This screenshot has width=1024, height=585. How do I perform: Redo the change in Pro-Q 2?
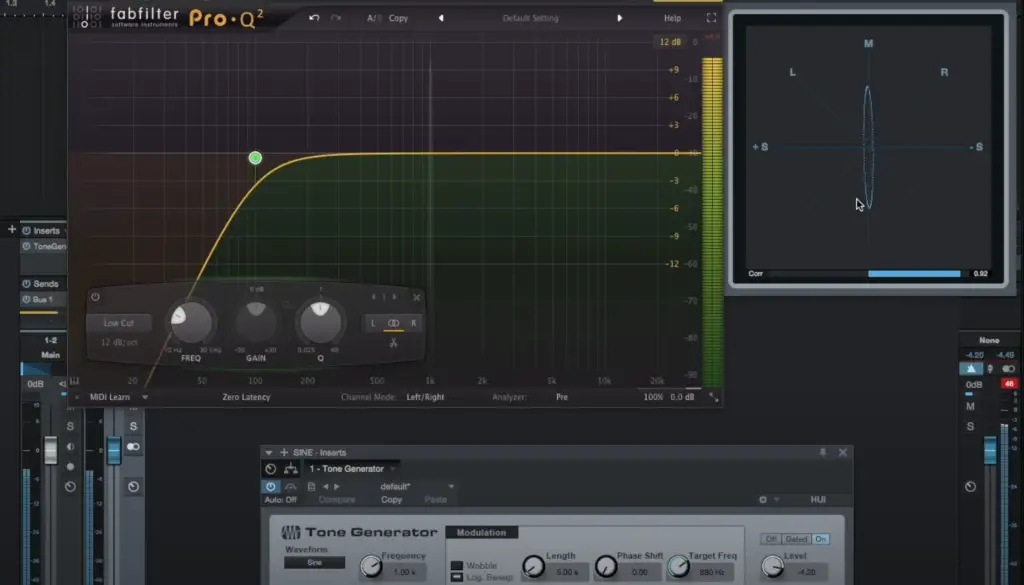336,18
